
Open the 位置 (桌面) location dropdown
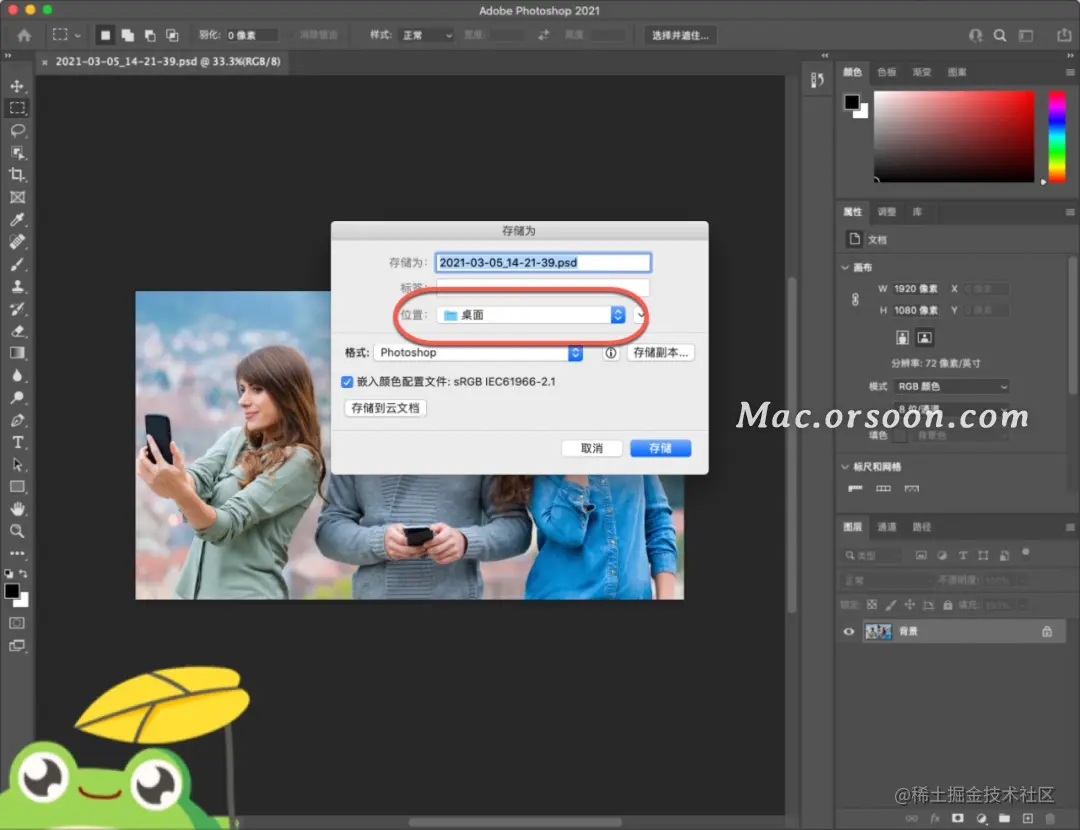(x=531, y=315)
